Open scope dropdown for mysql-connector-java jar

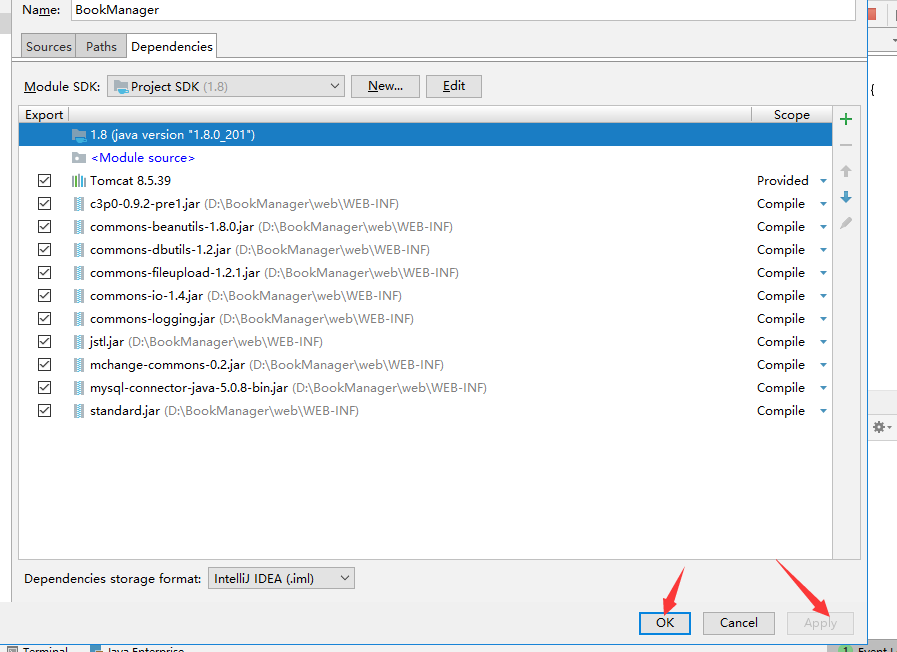[823, 388]
